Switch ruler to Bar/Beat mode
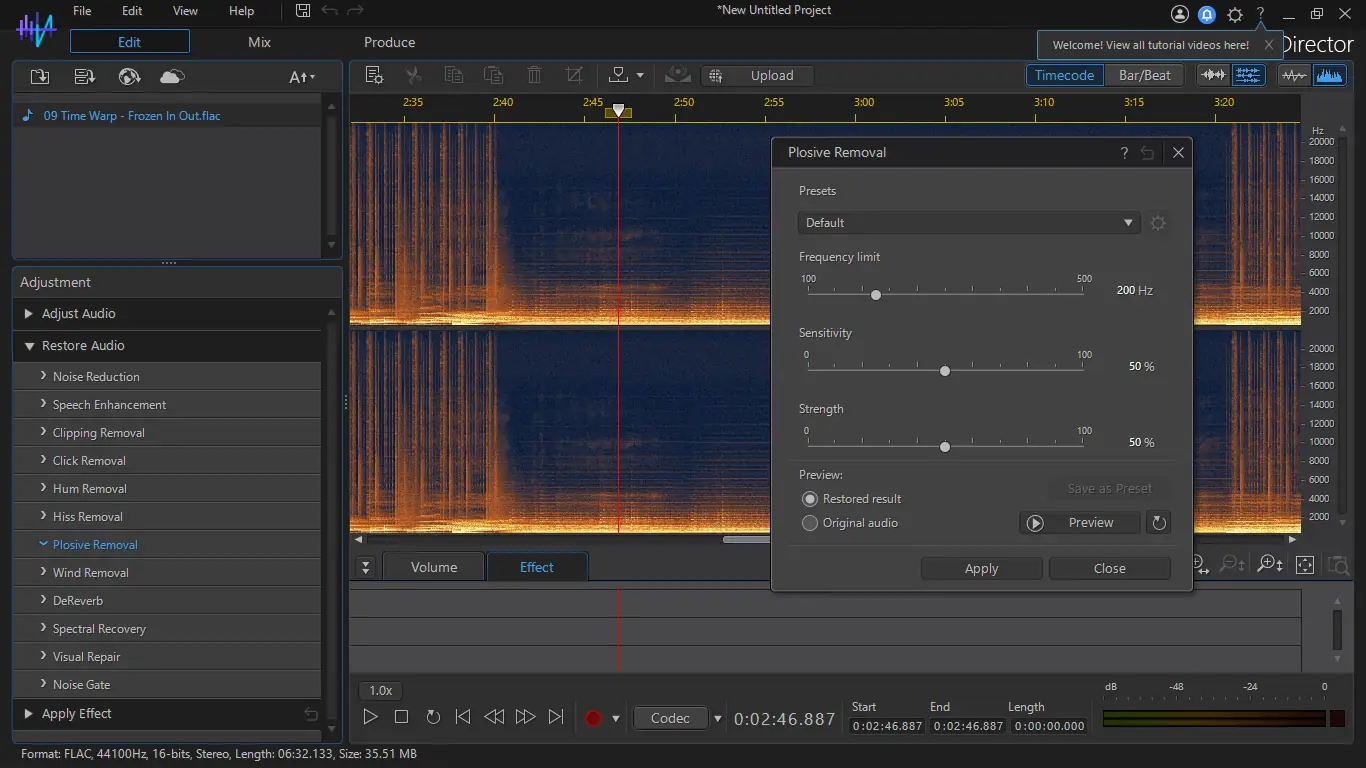 pyautogui.click(x=1144, y=75)
